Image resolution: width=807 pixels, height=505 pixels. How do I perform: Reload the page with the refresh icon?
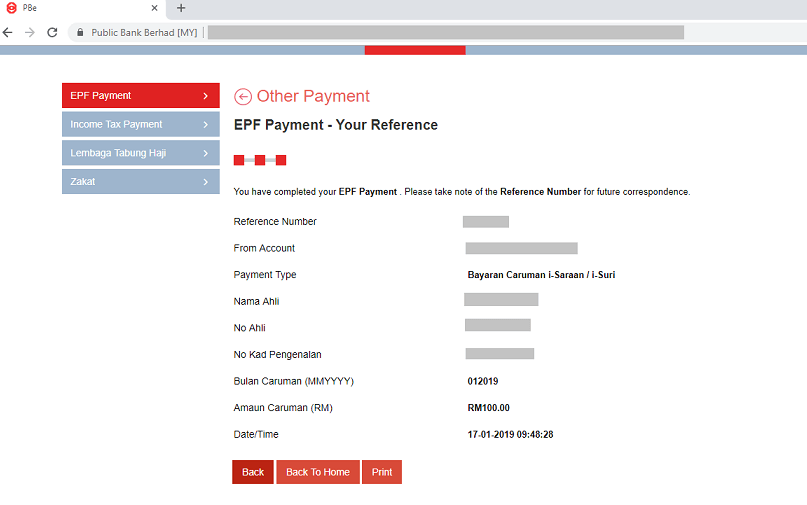52,32
